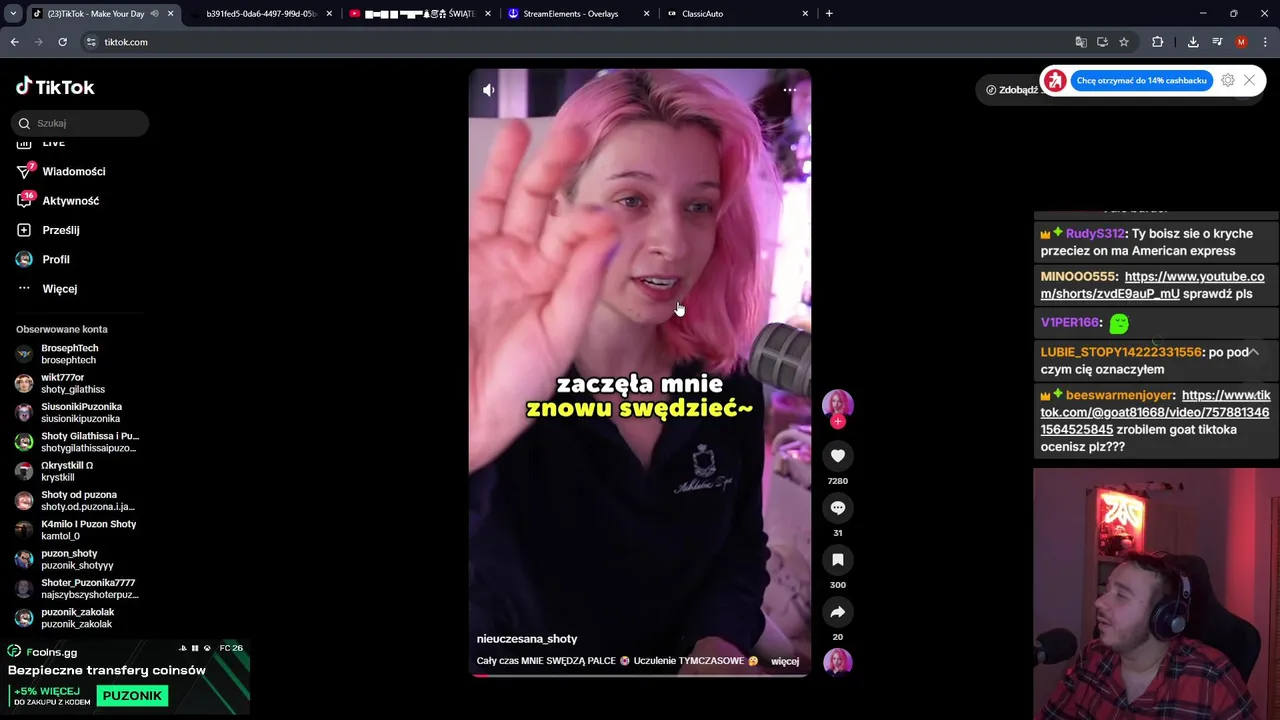Open the creator avatar beside the video
The width and height of the screenshot is (1280, 720).
838,403
